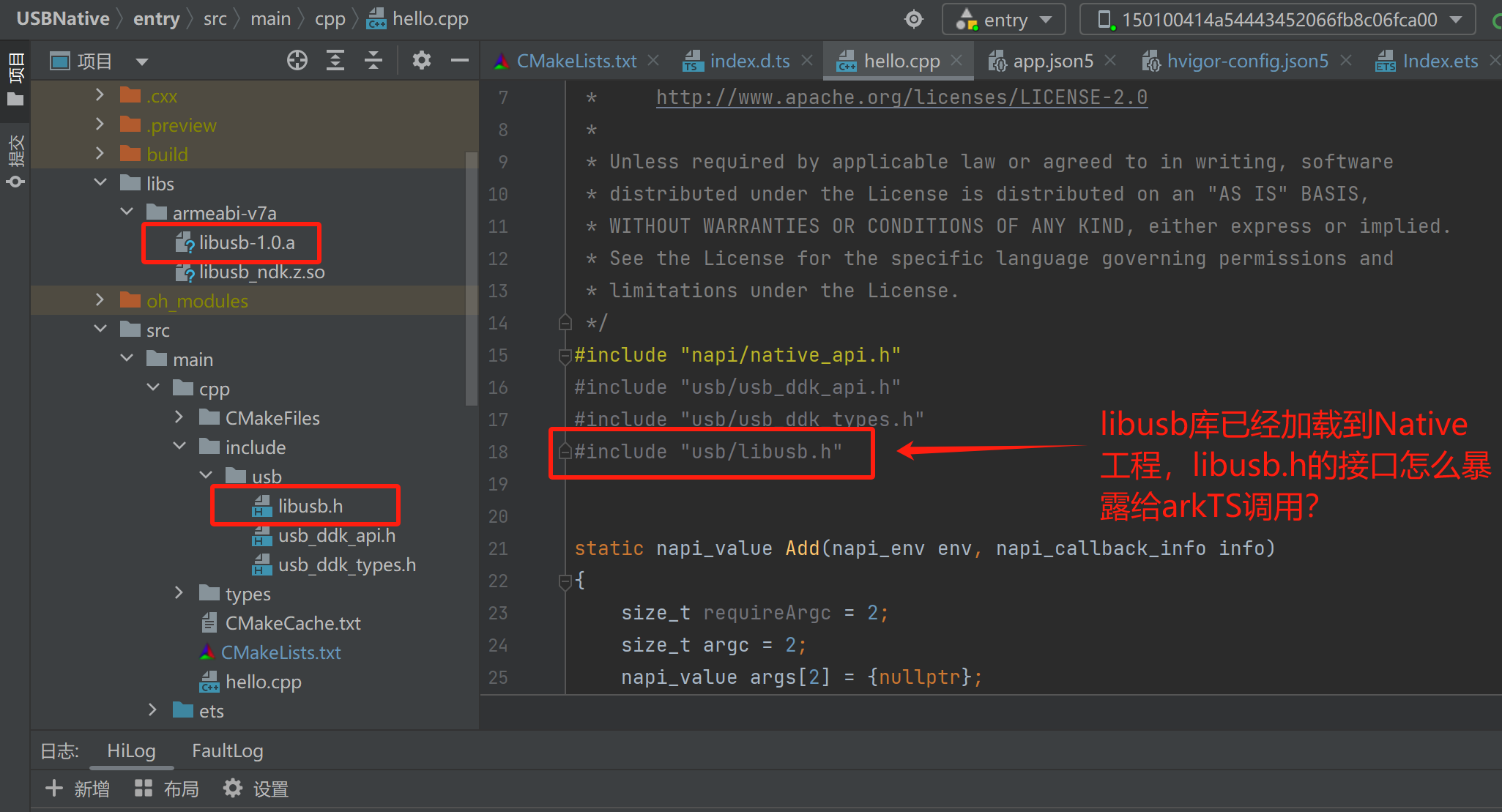Fold the comment block at line 14
This screenshot has width=1502, height=812.
click(x=565, y=322)
